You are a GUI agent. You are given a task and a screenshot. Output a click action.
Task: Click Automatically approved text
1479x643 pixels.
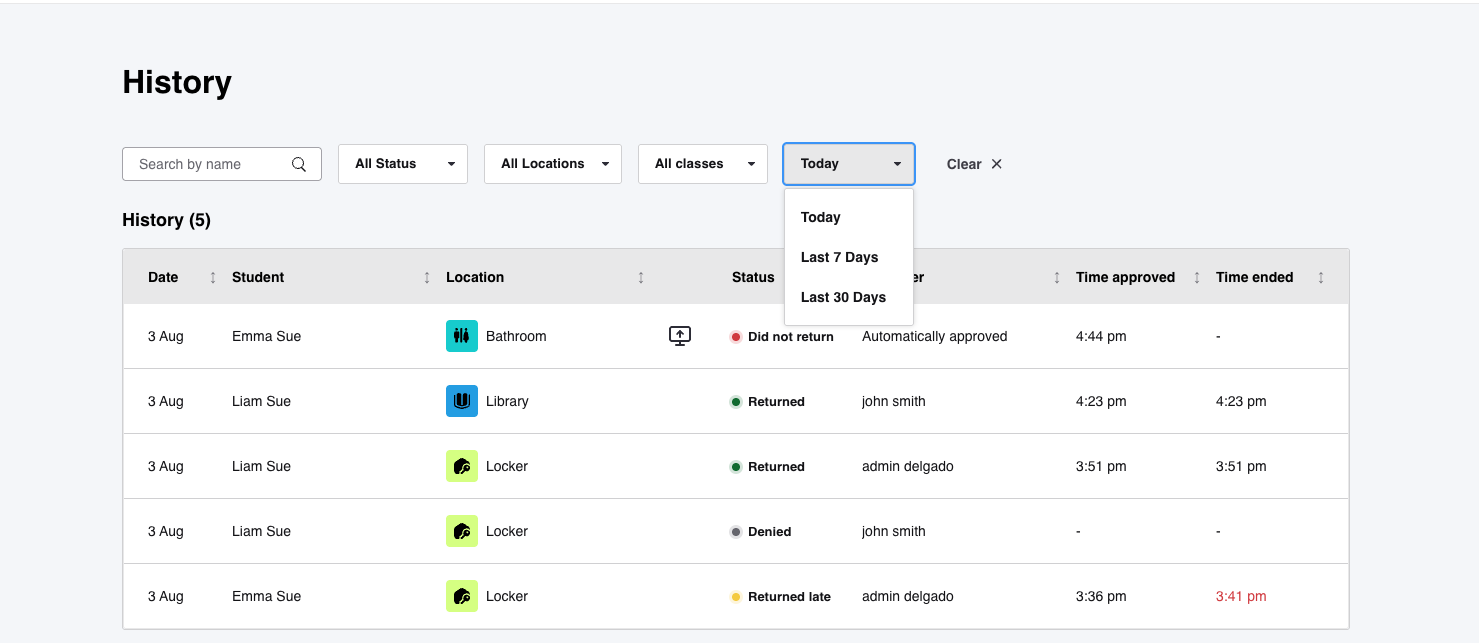coord(934,336)
